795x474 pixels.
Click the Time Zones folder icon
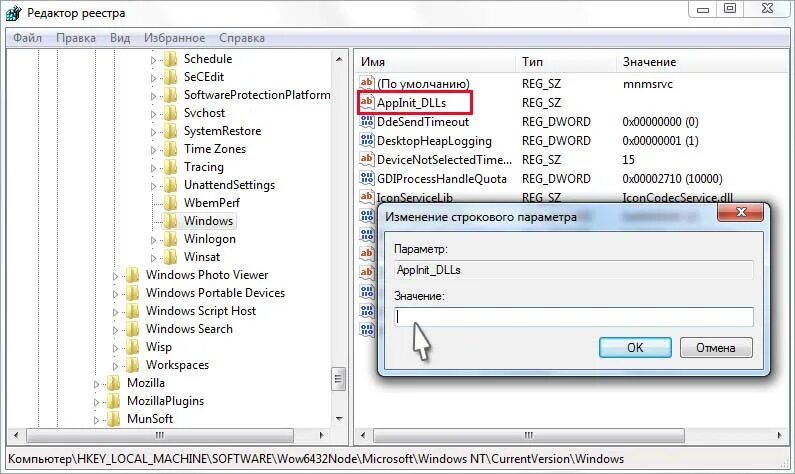click(171, 149)
